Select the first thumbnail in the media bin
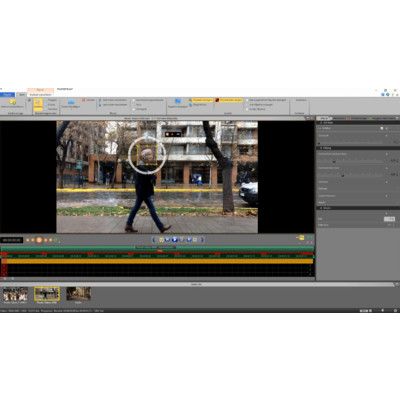This screenshot has width=400, height=400. 15,294
